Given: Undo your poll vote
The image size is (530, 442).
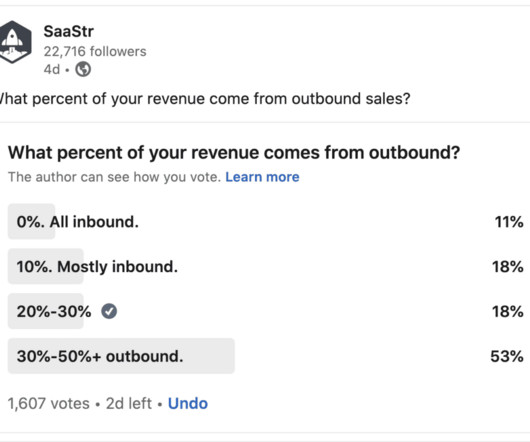Looking at the screenshot, I should [x=188, y=403].
